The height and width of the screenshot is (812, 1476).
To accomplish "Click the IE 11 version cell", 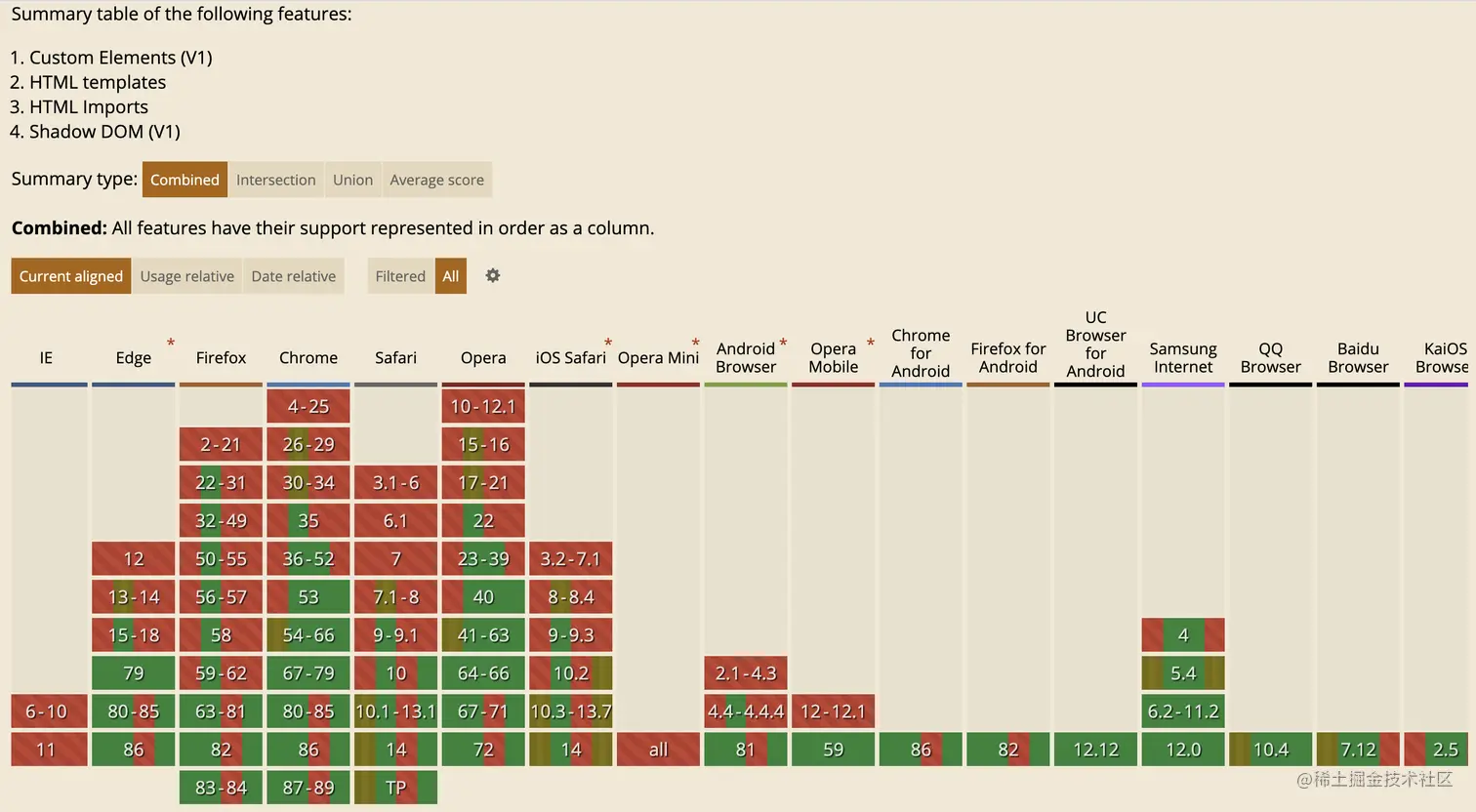I will [x=49, y=750].
